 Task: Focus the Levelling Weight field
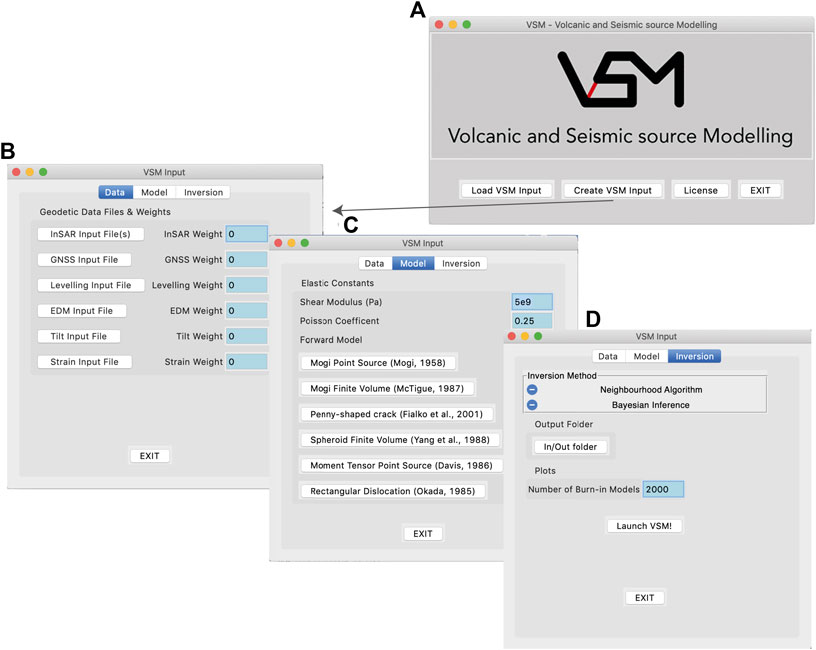(x=247, y=285)
